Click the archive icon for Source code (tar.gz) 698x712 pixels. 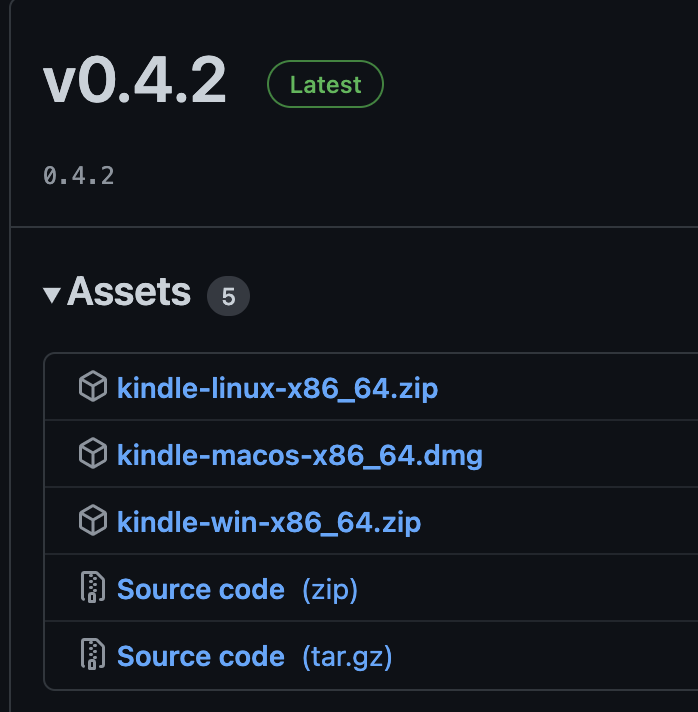click(92, 656)
